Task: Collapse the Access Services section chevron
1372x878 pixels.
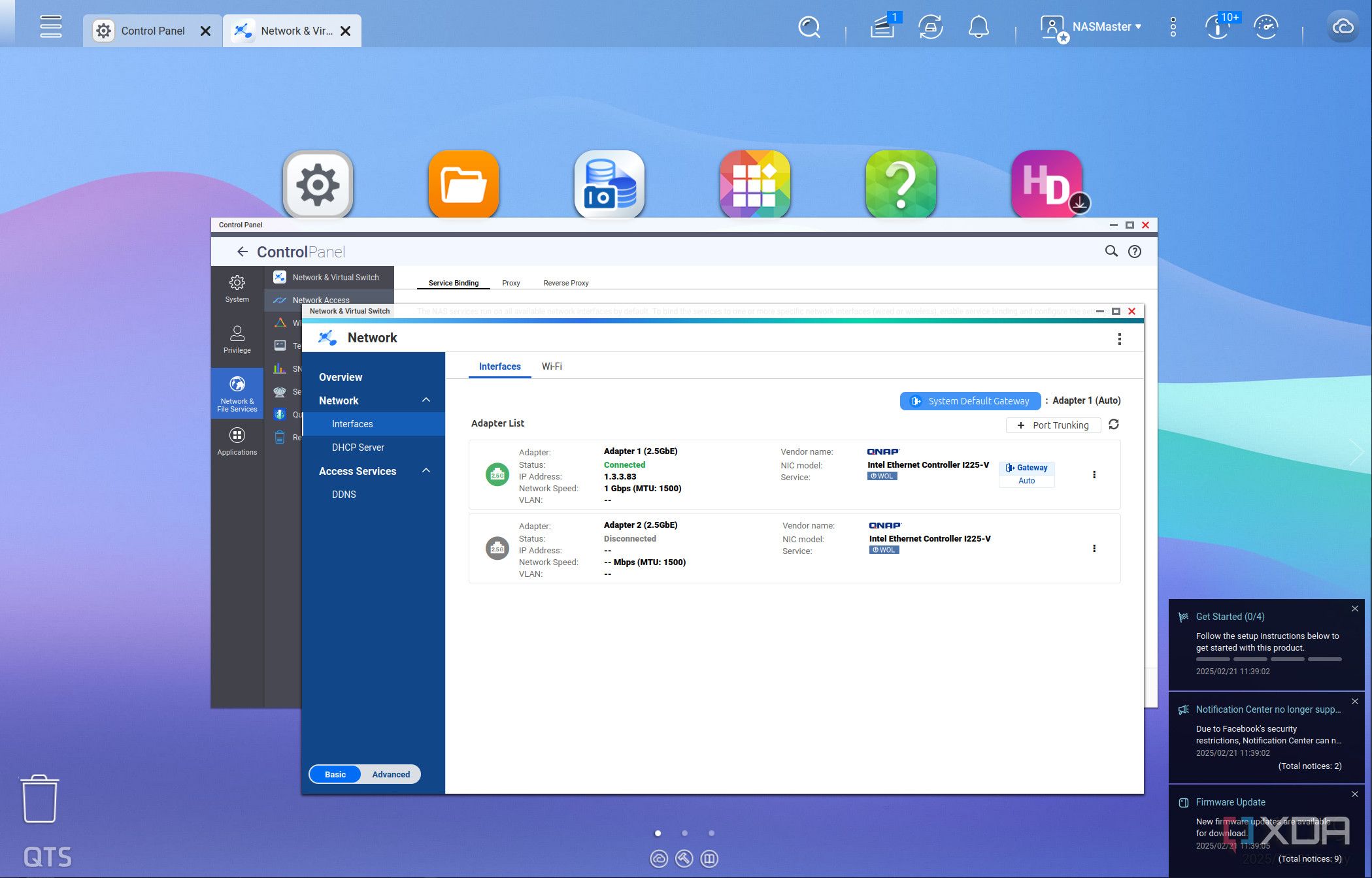Action: pos(426,470)
